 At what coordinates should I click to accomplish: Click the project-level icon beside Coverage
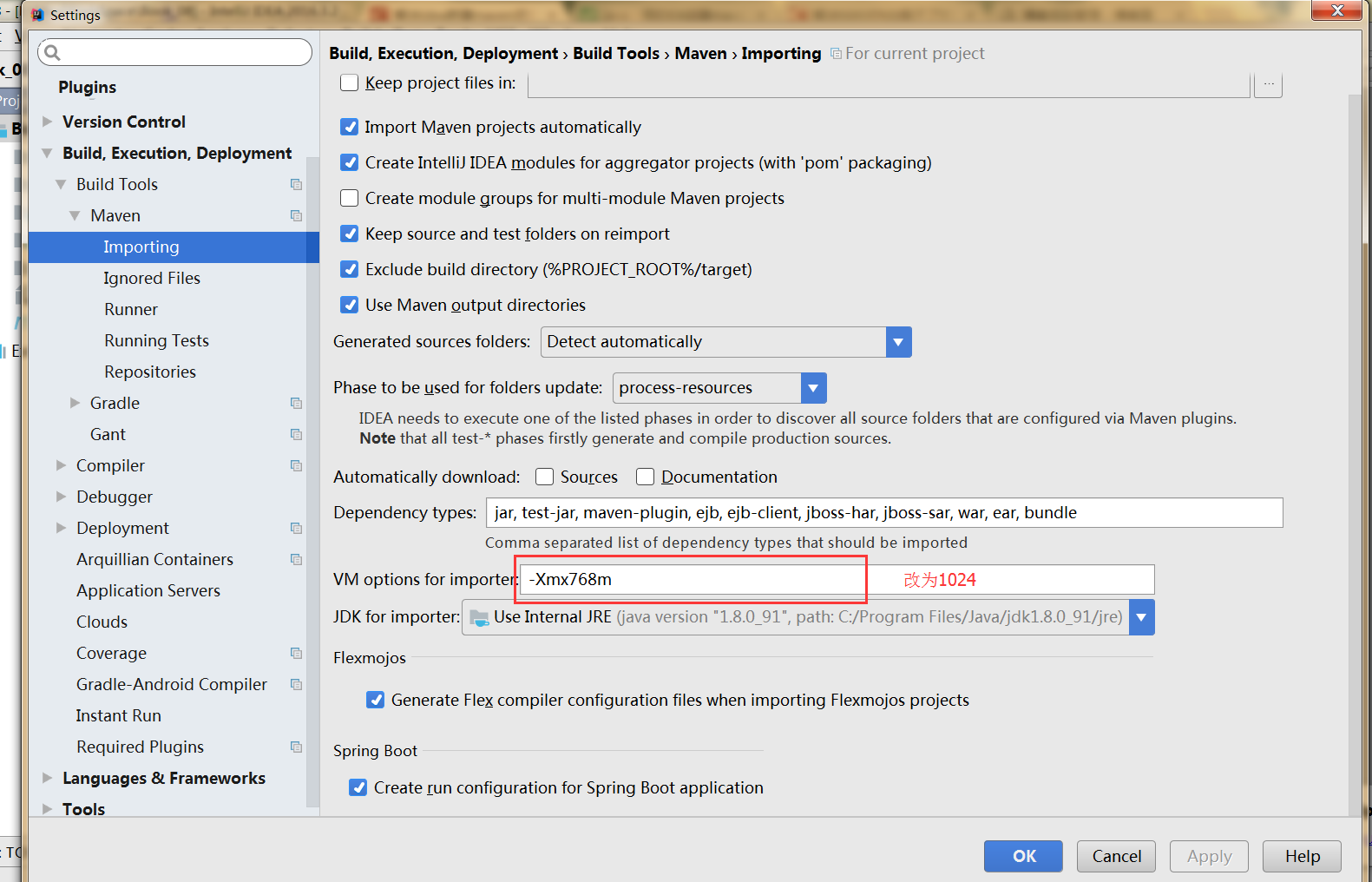296,653
